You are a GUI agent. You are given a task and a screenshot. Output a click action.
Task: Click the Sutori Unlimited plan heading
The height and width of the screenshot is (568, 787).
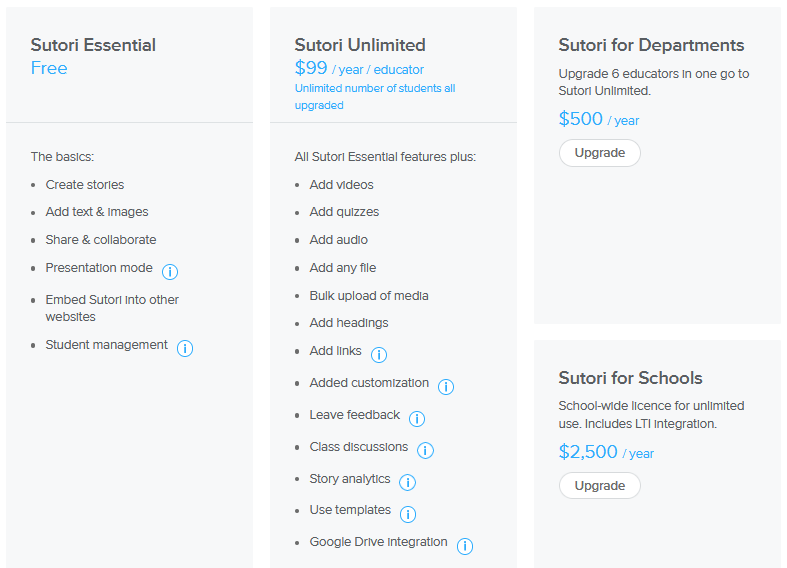pyautogui.click(x=360, y=45)
